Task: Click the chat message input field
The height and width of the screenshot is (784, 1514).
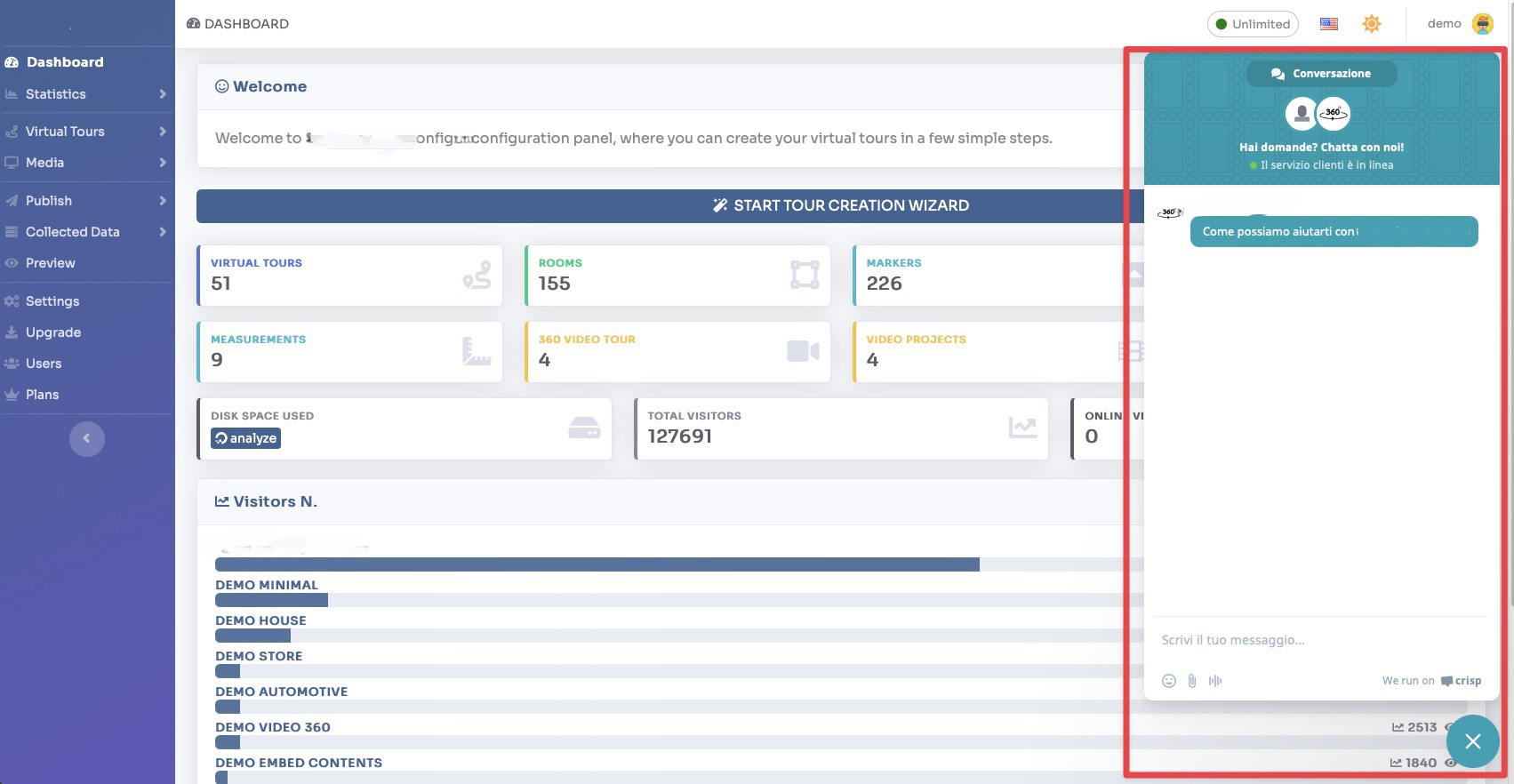Action: (1321, 640)
